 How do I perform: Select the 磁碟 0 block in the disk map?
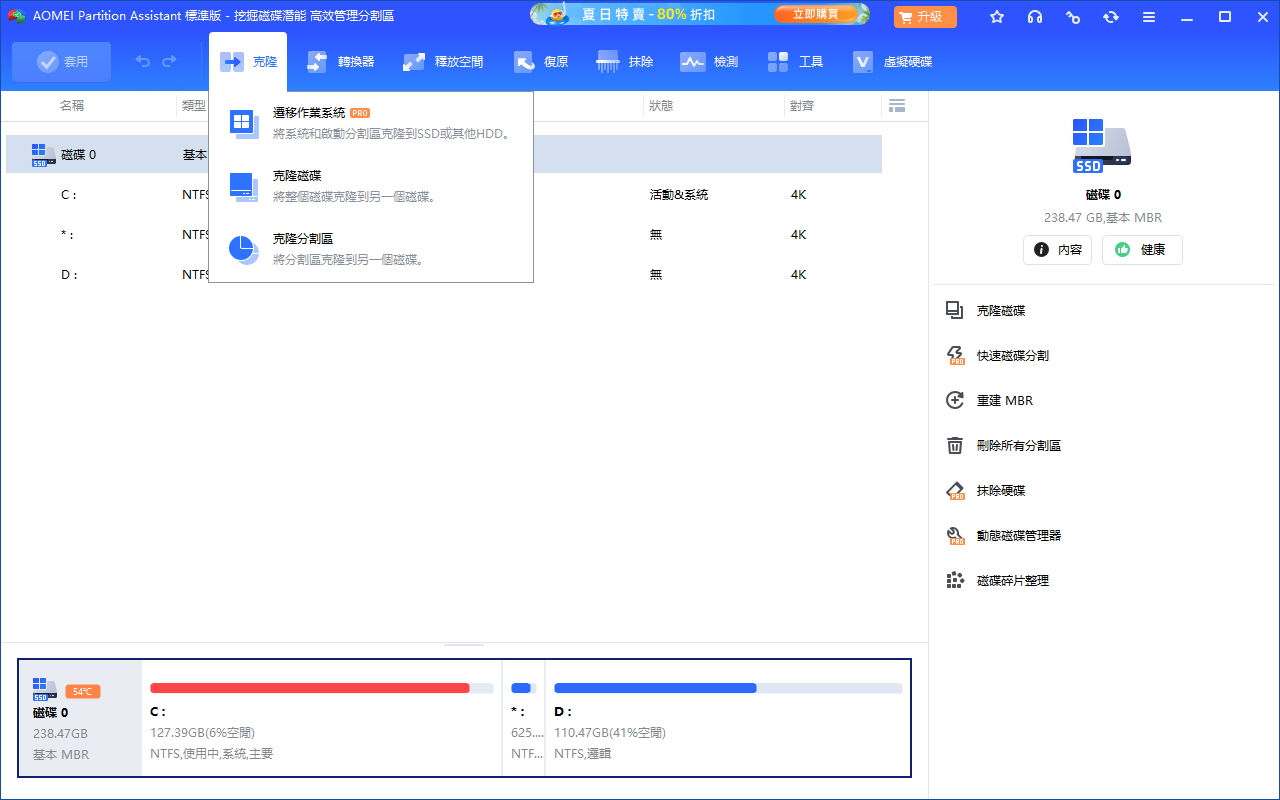pyautogui.click(x=81, y=718)
